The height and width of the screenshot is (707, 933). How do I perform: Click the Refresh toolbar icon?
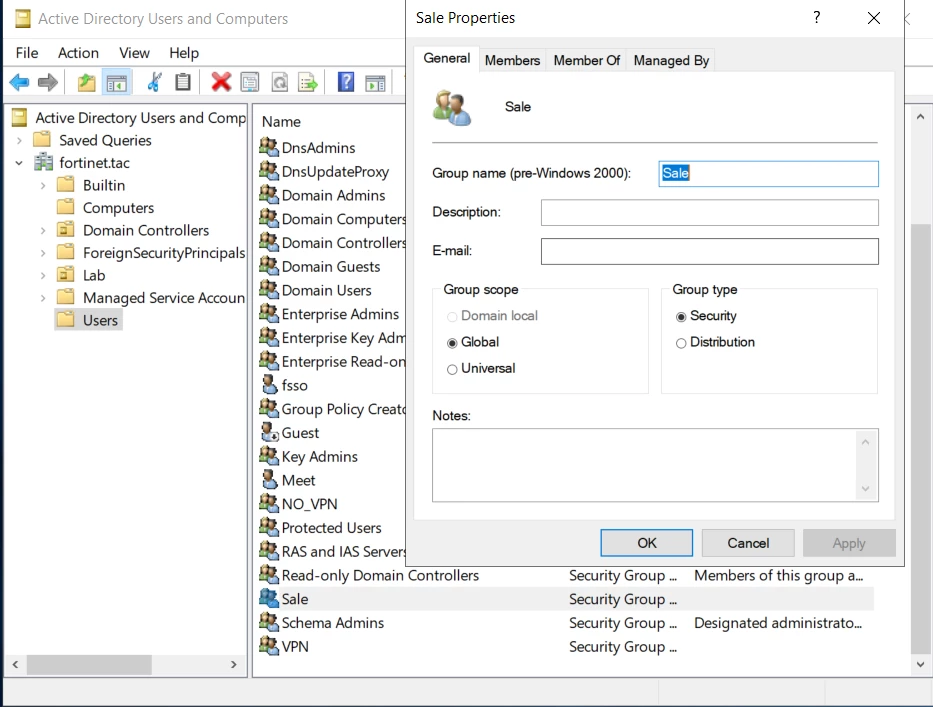pyautogui.click(x=279, y=82)
